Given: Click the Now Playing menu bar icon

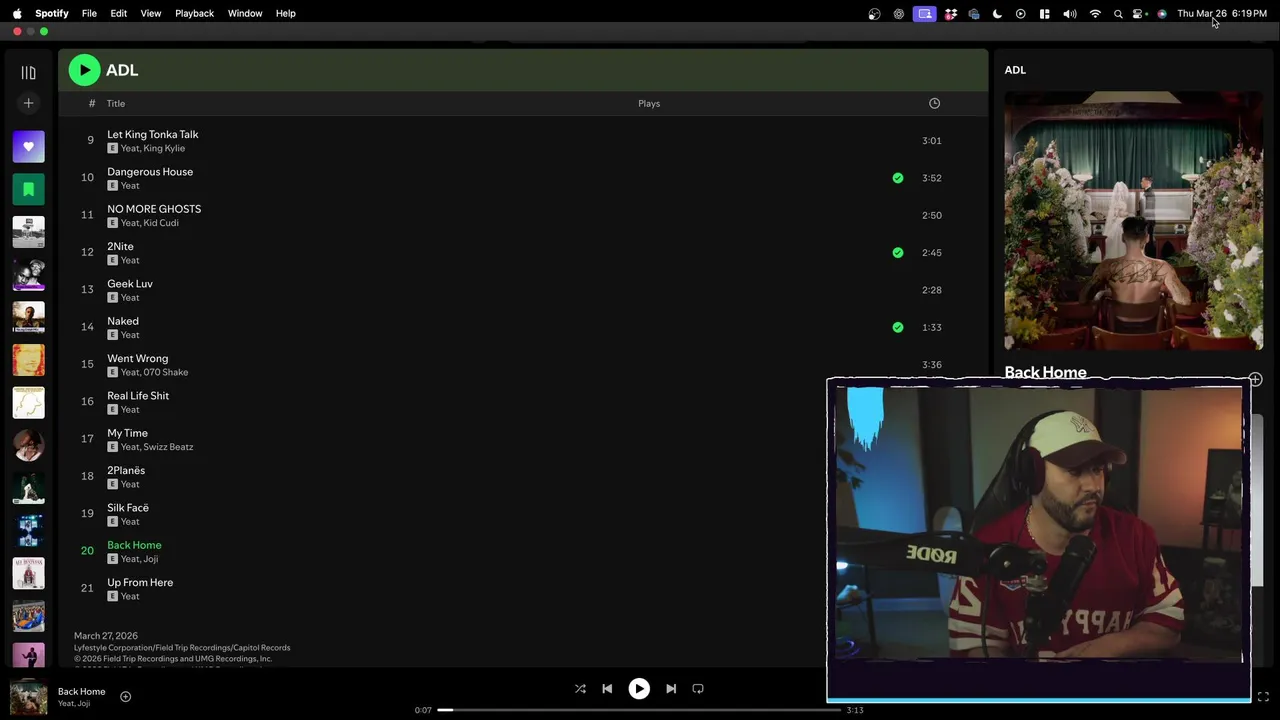Looking at the screenshot, I should click(1020, 14).
